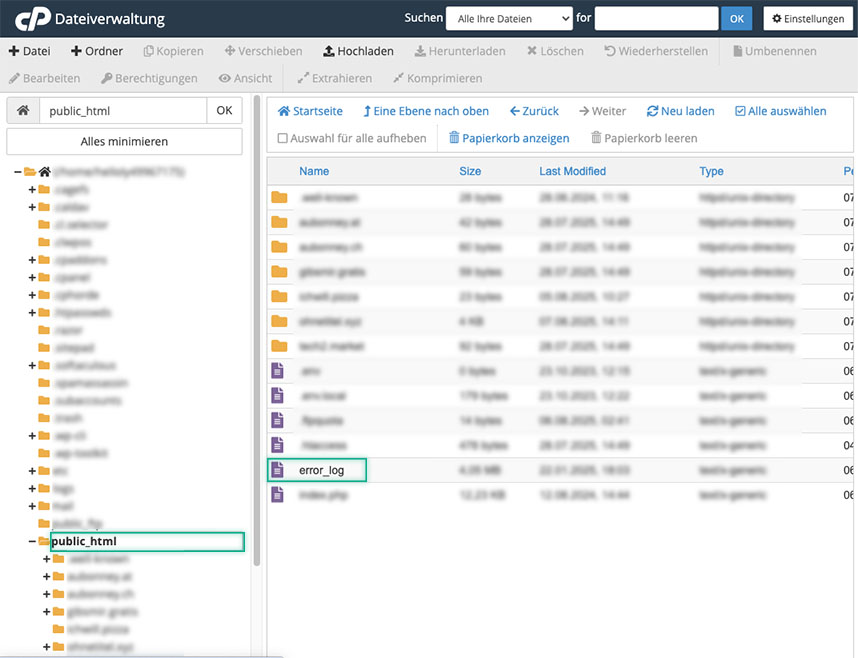
Task: Check Alle auswählen option
Action: coord(780,111)
